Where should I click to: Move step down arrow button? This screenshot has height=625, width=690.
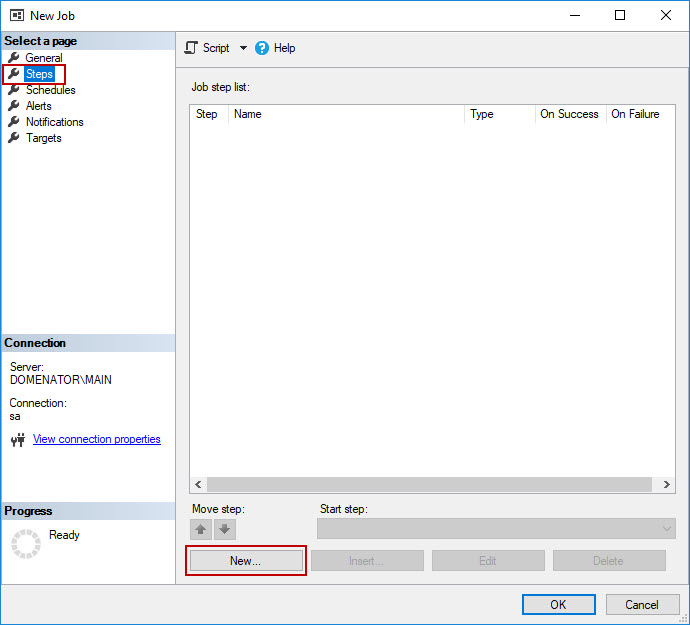224,529
